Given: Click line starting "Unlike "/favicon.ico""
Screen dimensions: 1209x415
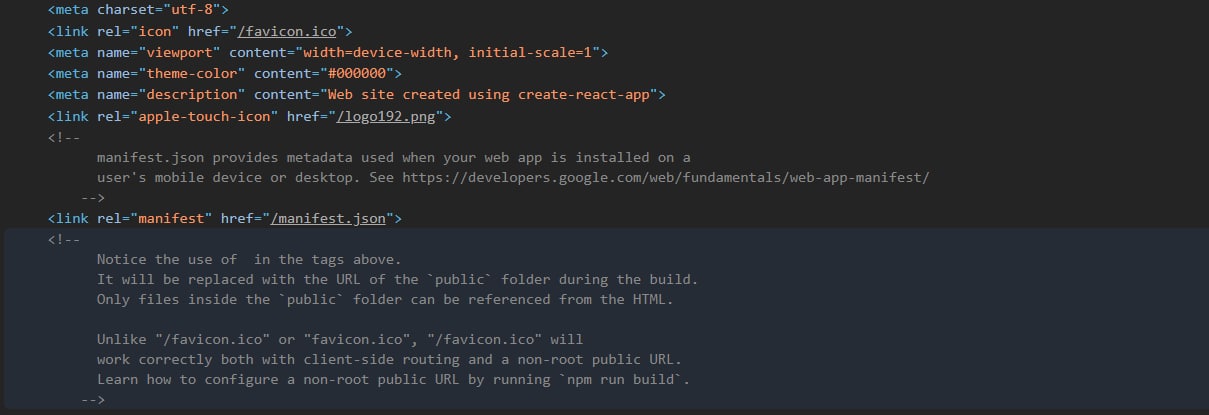Looking at the screenshot, I should tap(340, 339).
